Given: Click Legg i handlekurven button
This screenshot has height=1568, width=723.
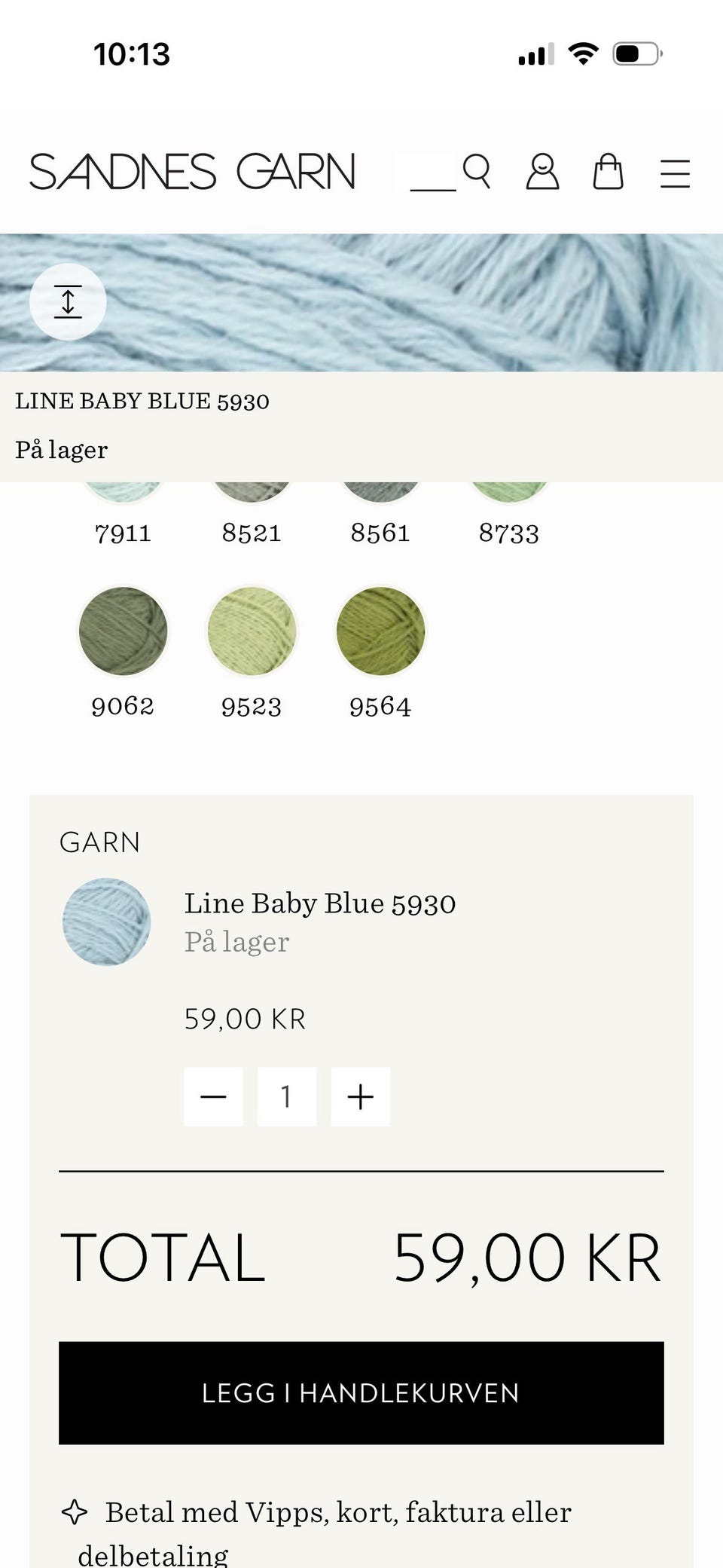Looking at the screenshot, I should (x=361, y=1392).
